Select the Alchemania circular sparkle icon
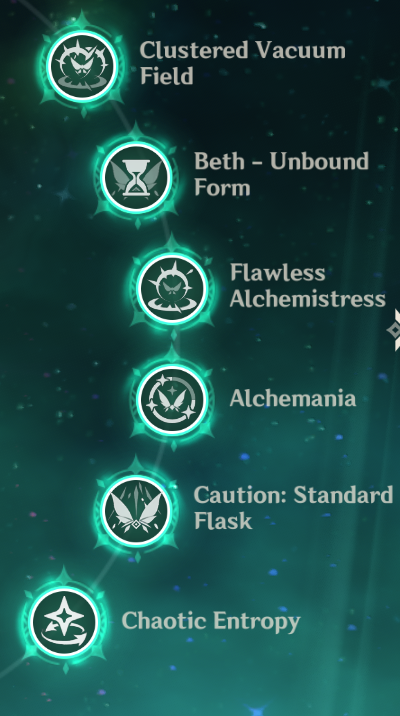Image resolution: width=400 pixels, height=716 pixels. 172,399
